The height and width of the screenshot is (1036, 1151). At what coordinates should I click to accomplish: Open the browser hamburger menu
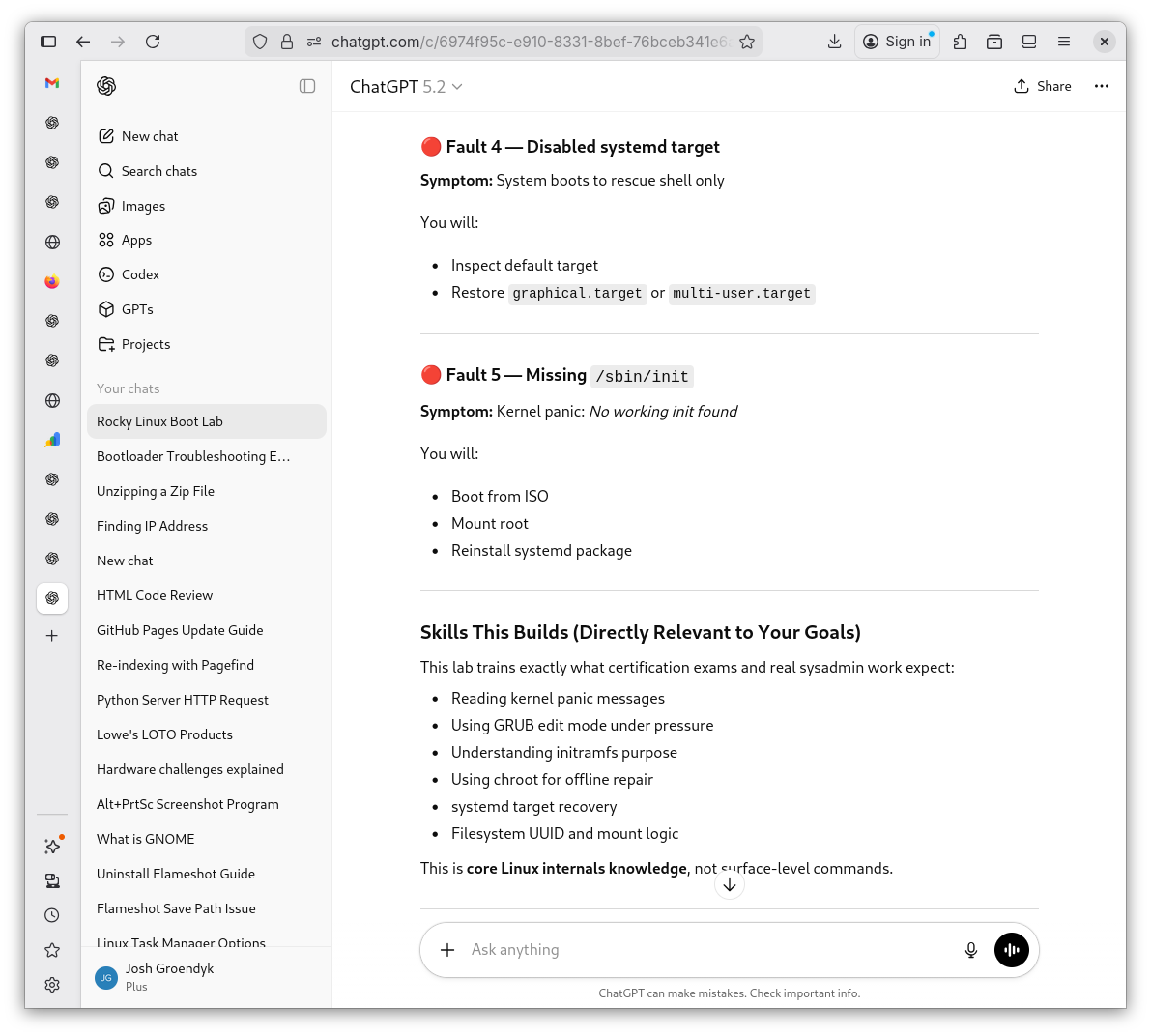(1064, 42)
